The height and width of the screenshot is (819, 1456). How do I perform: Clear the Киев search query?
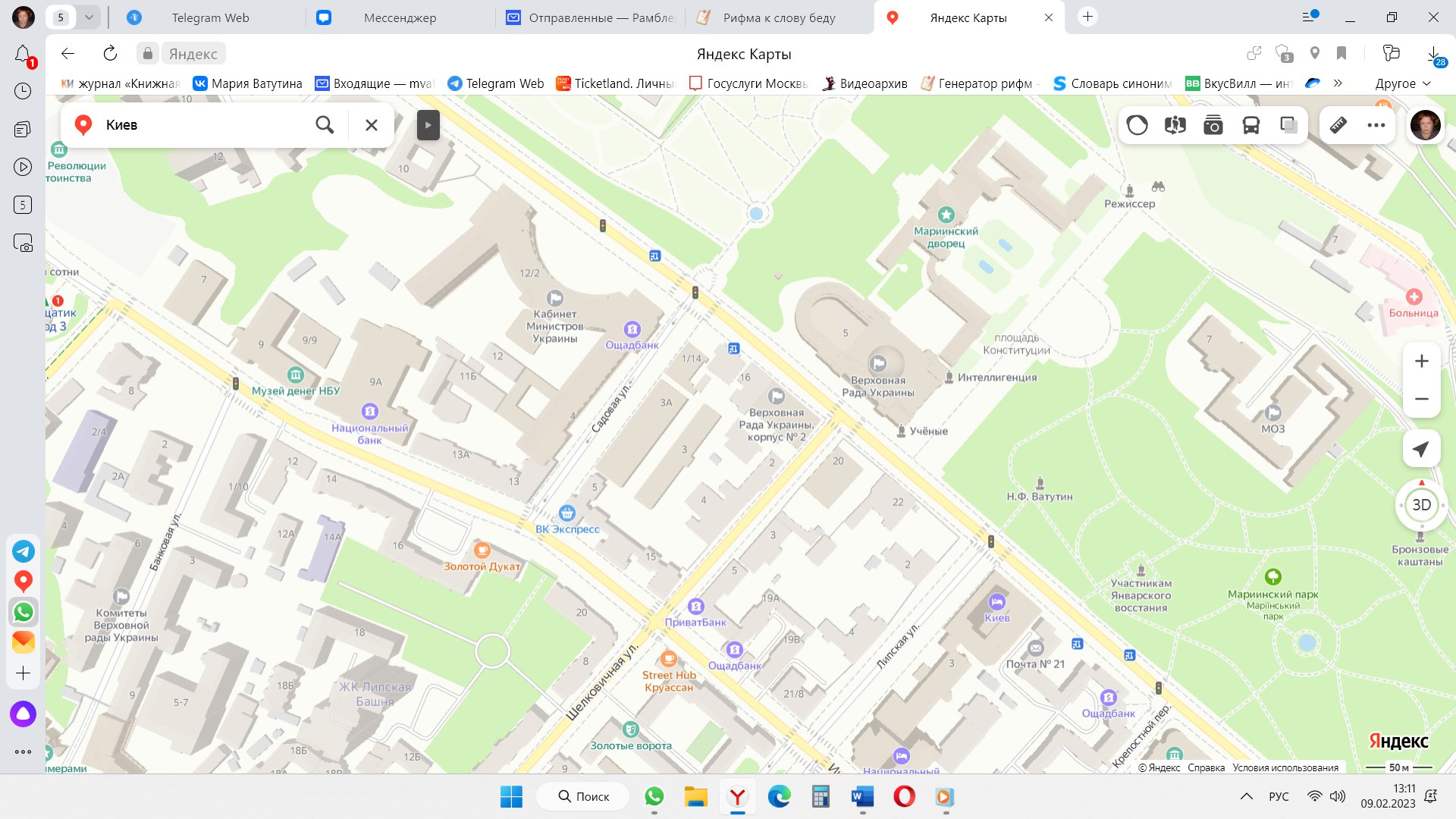coord(372,125)
